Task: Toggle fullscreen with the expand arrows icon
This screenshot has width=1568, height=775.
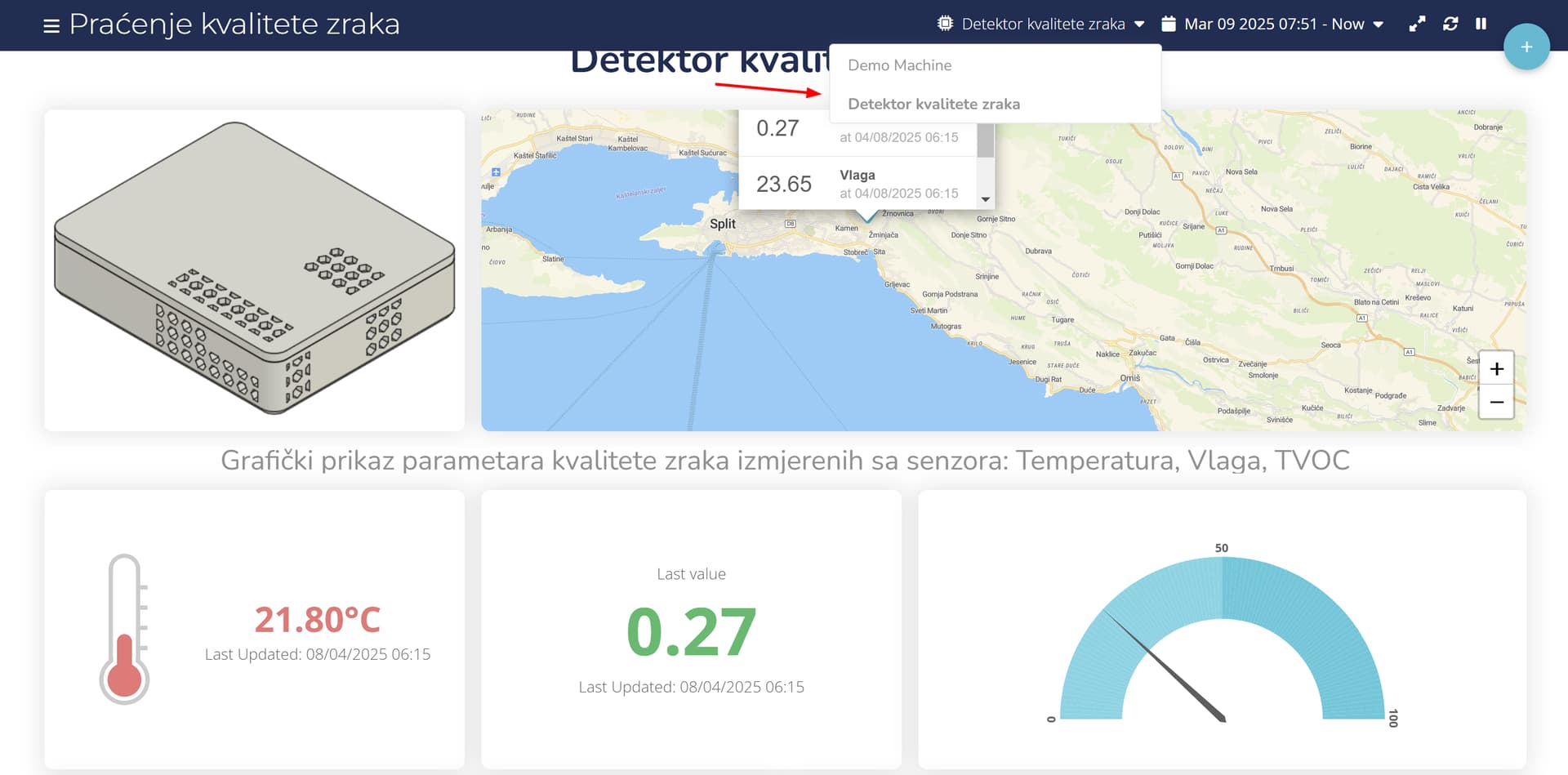Action: (1417, 24)
